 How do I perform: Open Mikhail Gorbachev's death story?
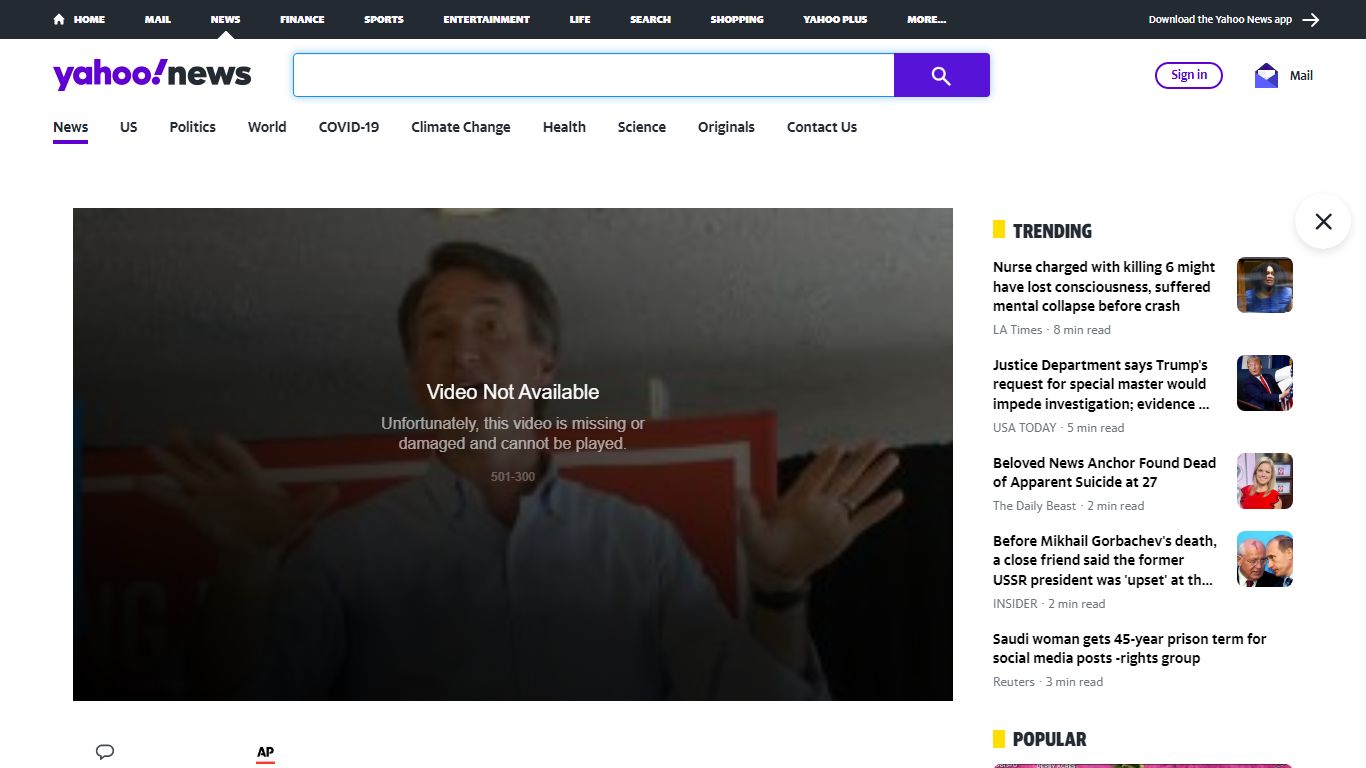pyautogui.click(x=1105, y=560)
